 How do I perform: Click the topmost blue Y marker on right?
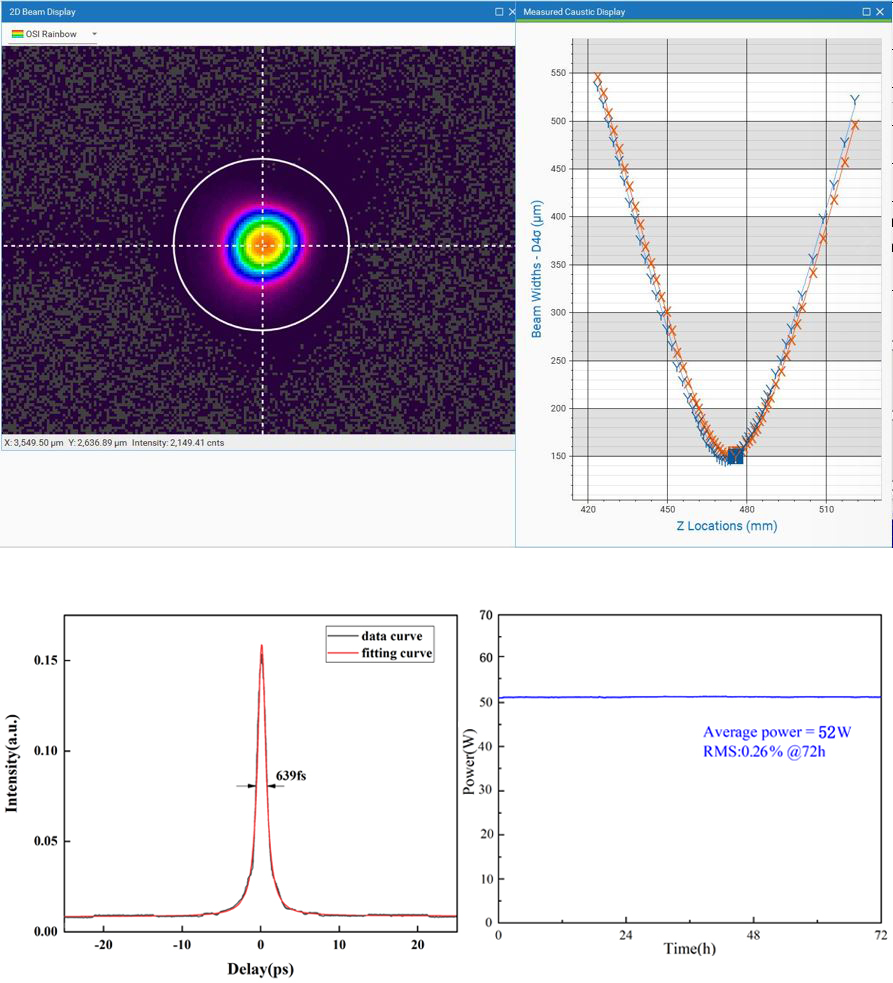[854, 99]
